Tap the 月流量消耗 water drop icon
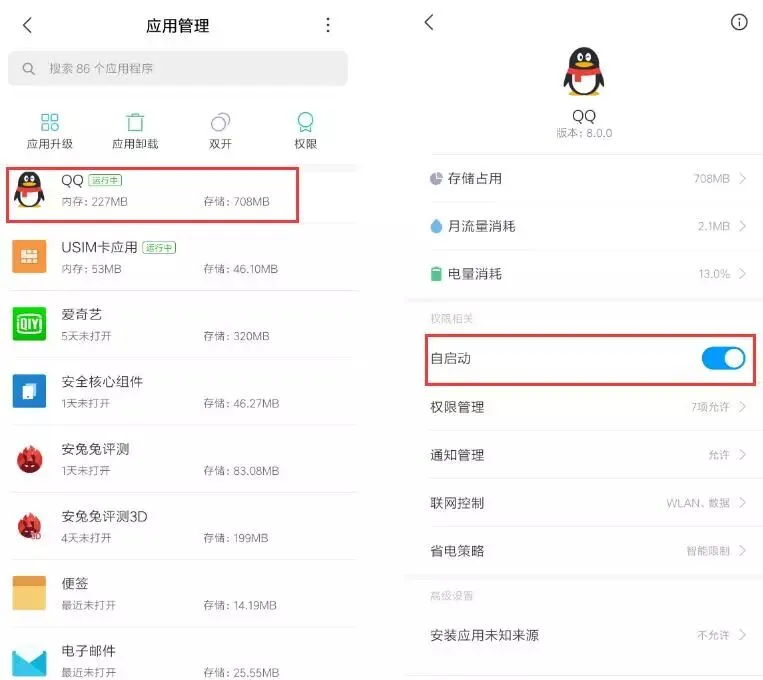Screen dimensions: 763x680 pos(436,226)
